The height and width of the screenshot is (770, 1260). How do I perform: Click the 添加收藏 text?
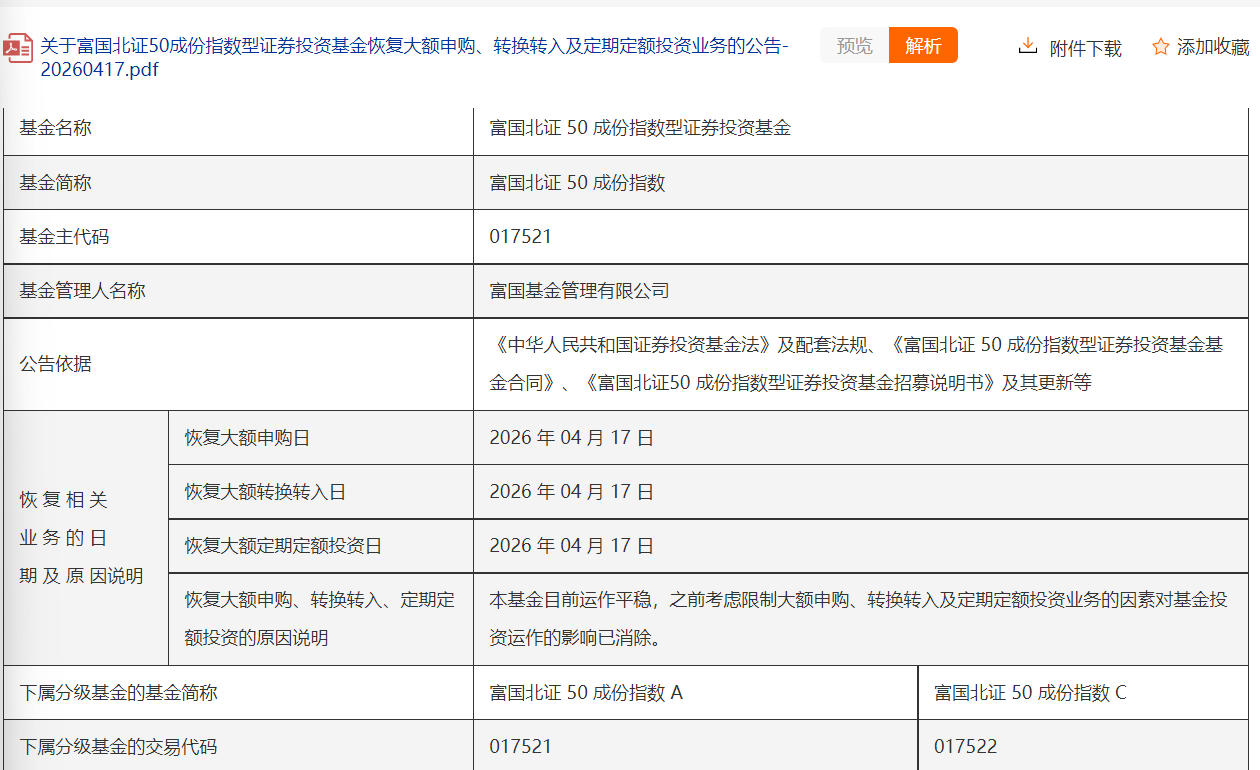[1213, 47]
